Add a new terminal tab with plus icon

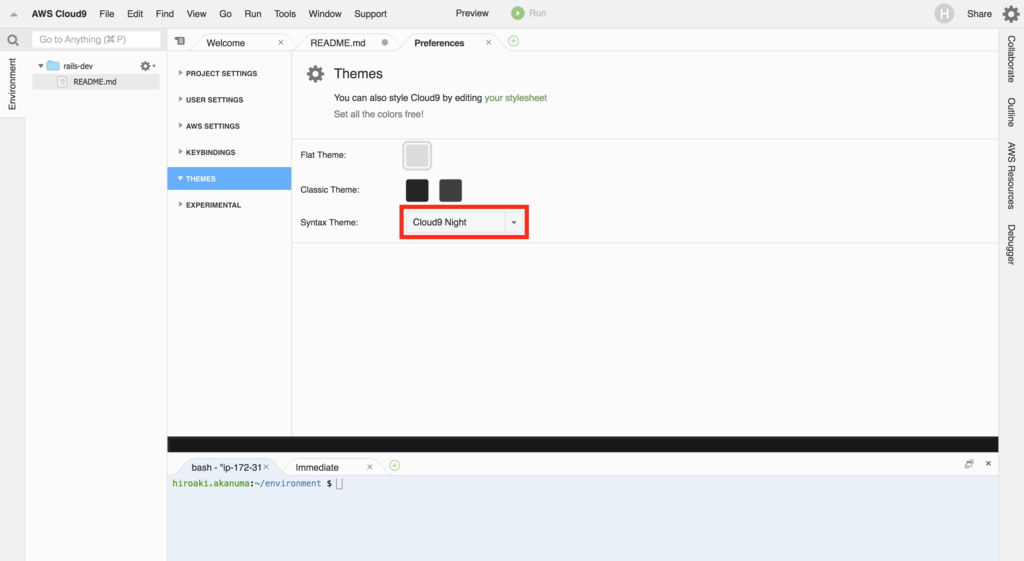(x=394, y=466)
